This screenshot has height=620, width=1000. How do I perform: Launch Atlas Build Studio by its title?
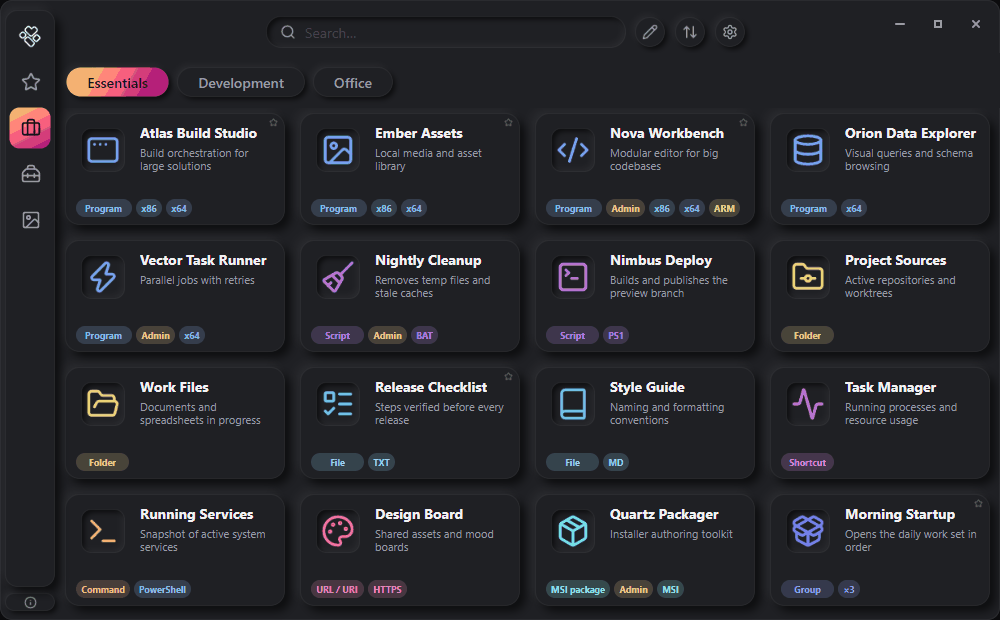point(198,133)
